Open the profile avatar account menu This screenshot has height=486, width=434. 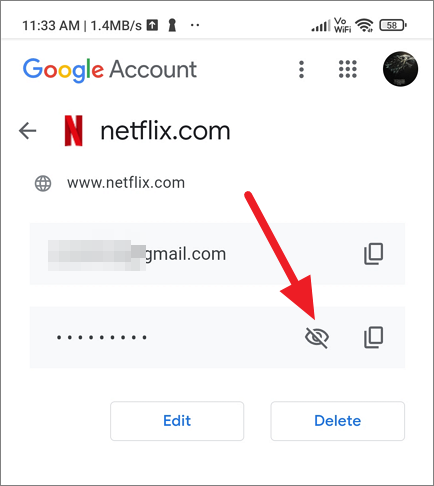pos(400,69)
